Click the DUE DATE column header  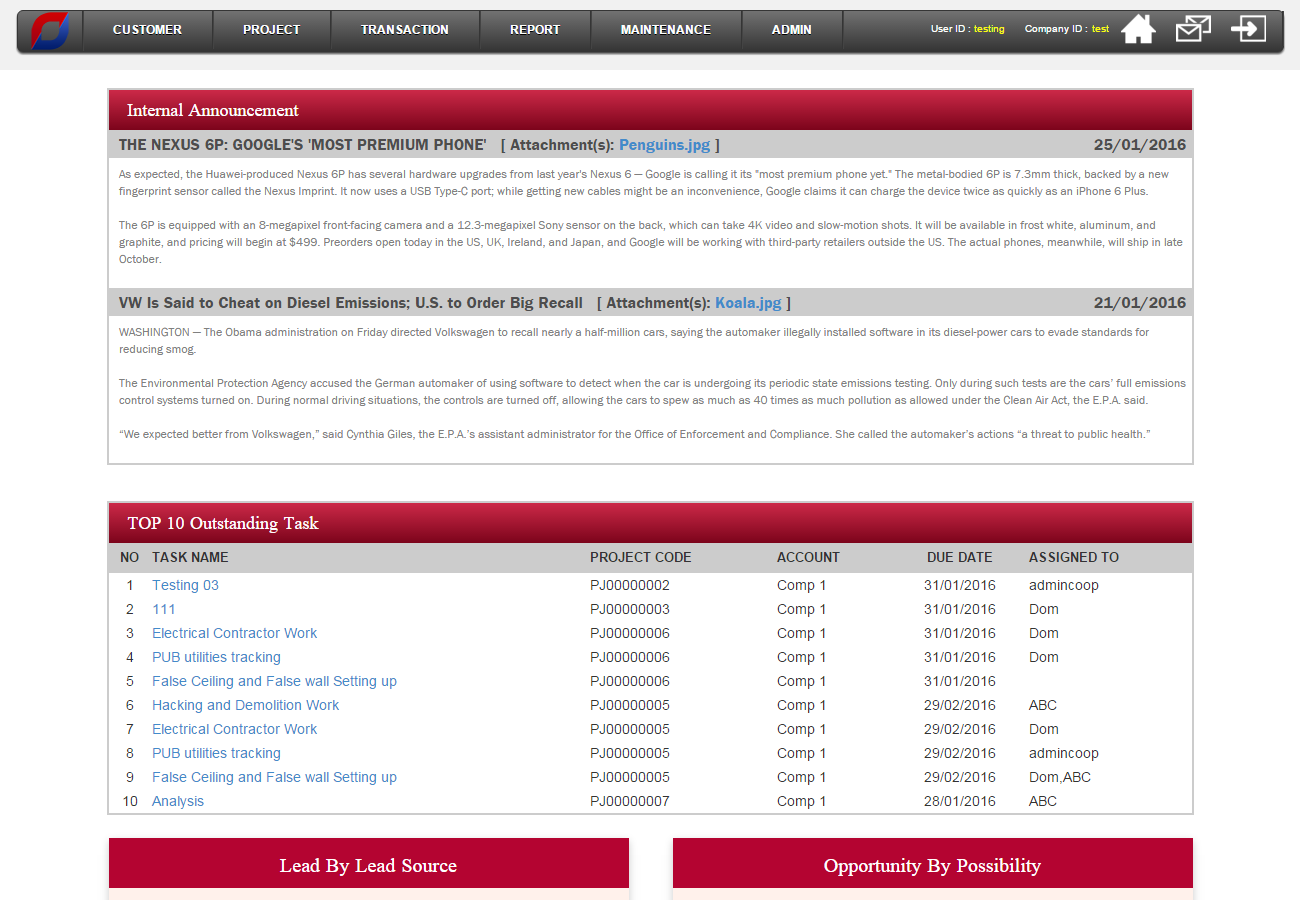(x=959, y=557)
